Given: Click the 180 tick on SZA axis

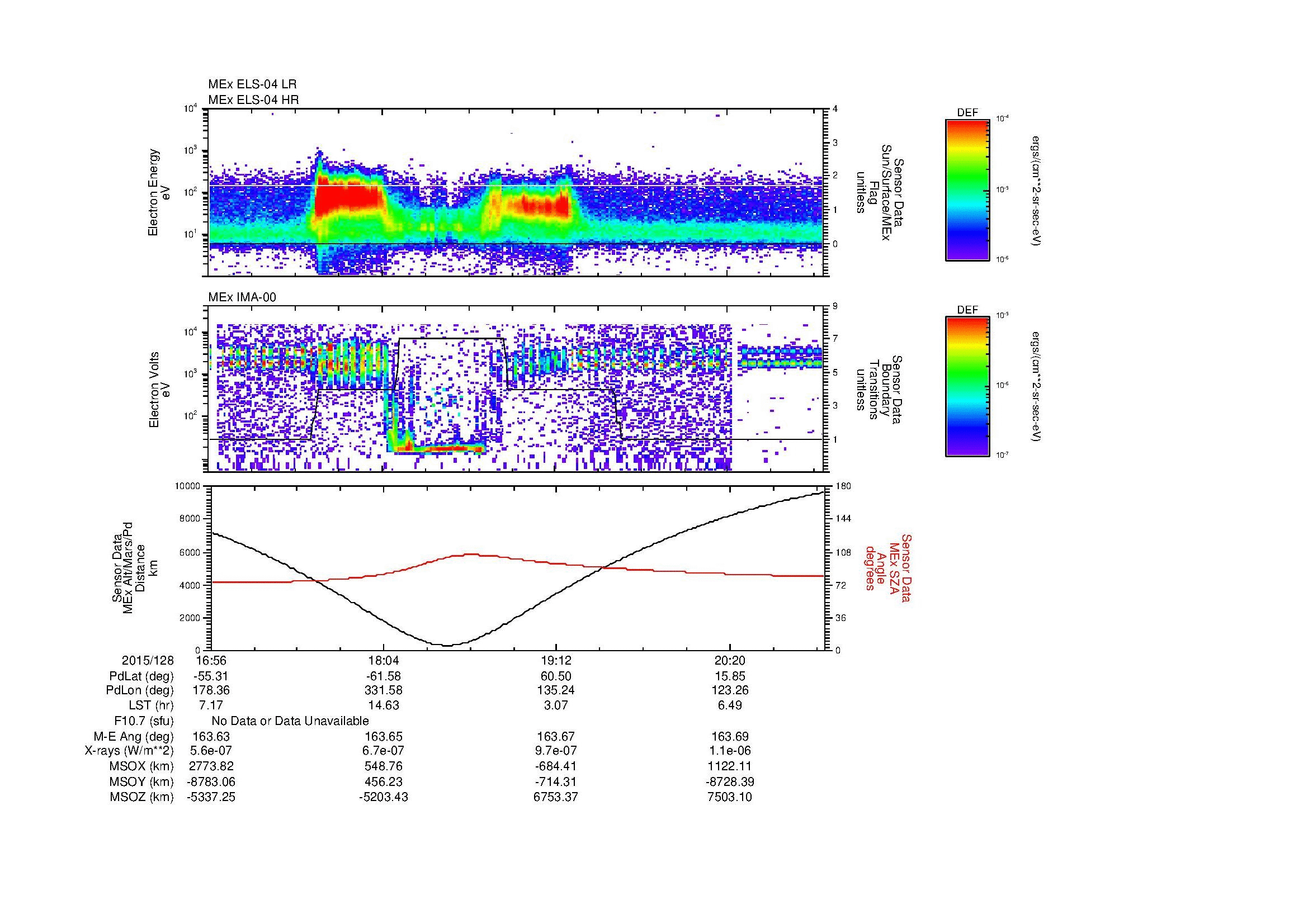Looking at the screenshot, I should [x=843, y=486].
